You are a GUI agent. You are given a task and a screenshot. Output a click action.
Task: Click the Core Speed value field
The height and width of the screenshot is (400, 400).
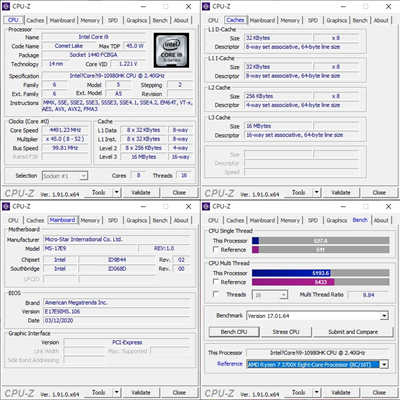tap(65, 130)
